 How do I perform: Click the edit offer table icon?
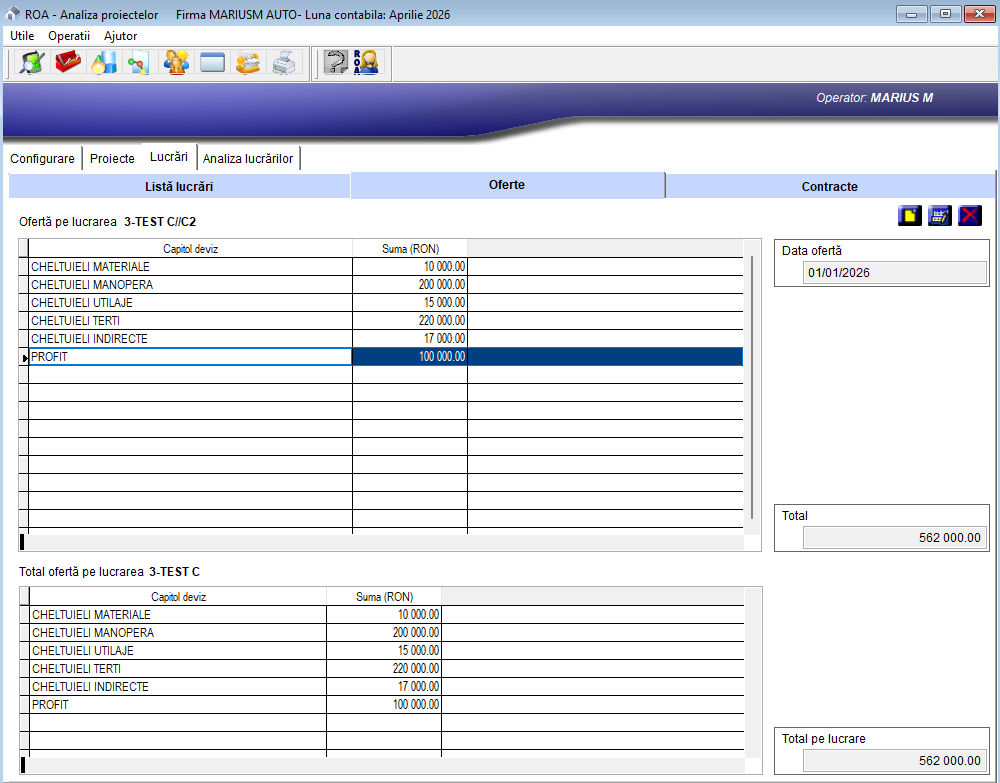pos(939,216)
